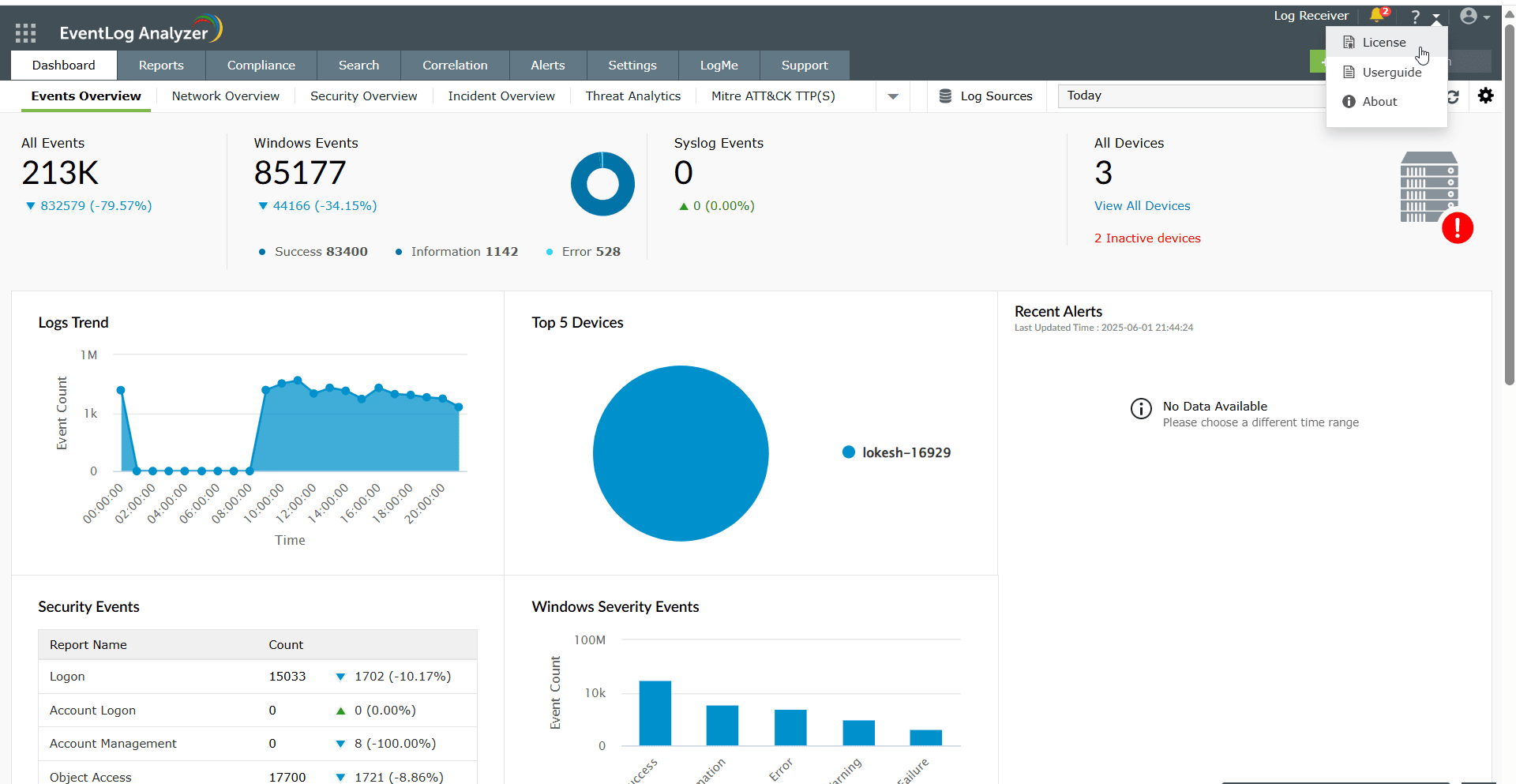Expand the more overview tabs dropdown arrow
The image size is (1516, 784).
893,97
